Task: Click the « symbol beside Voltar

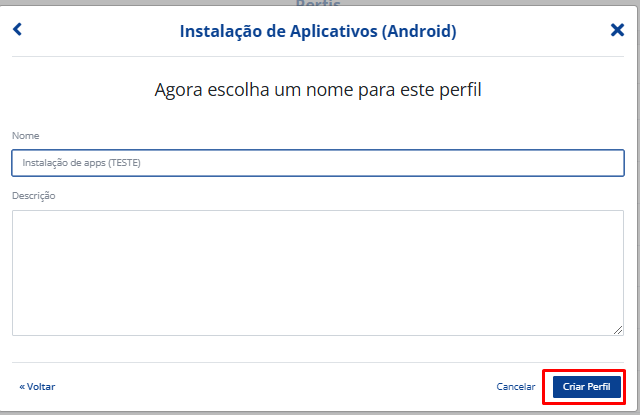Action: click(x=22, y=387)
